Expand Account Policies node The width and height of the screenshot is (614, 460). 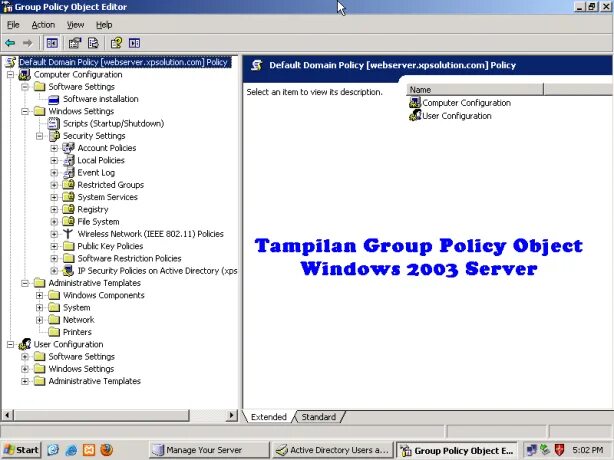tap(54, 148)
